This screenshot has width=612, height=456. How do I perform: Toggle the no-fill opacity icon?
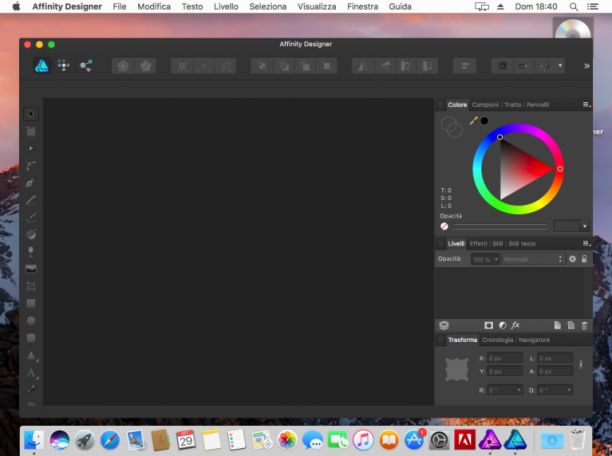click(x=444, y=226)
